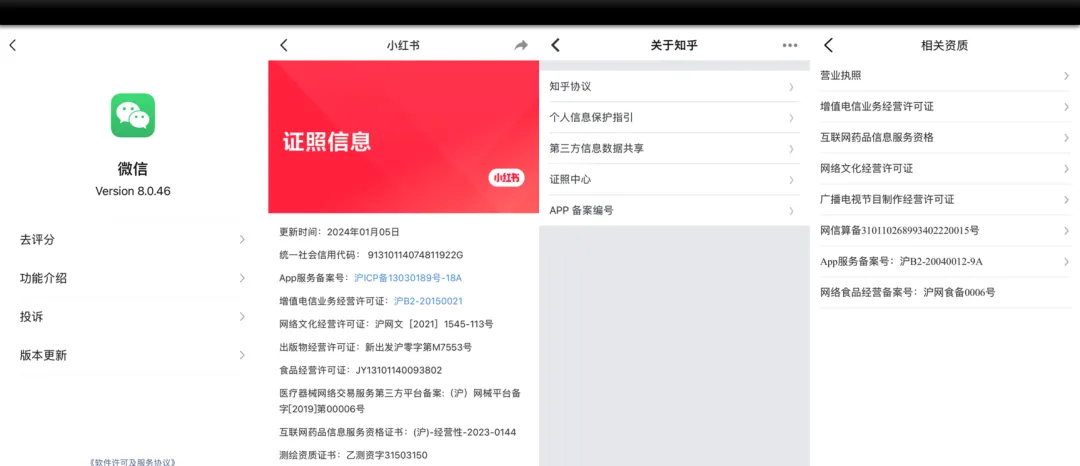Viewport: 1080px width, 466px height.
Task: Open the 个人信息保护指引 chevron
Action: [791, 118]
